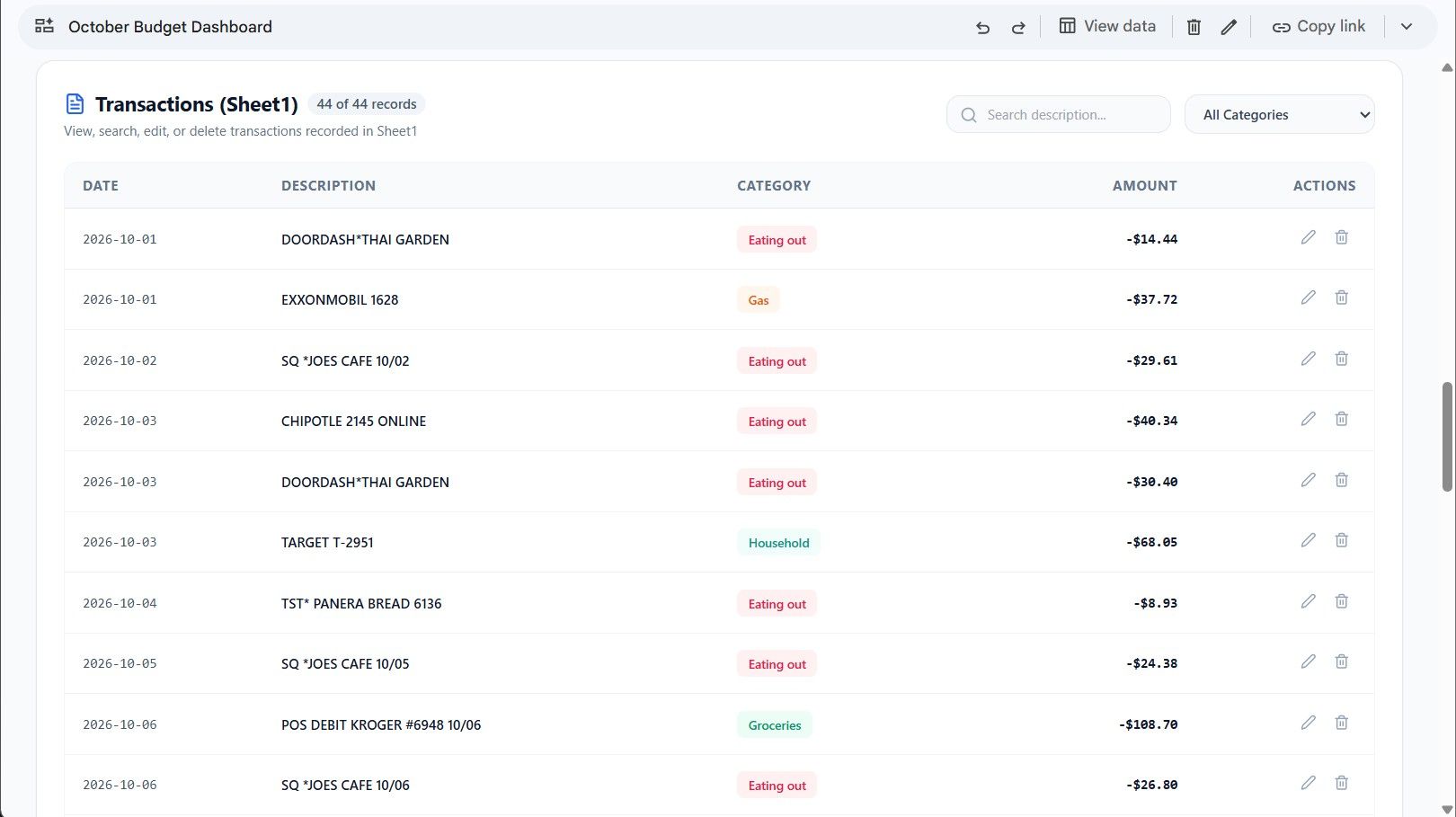Open the All Categories filter dropdown

1279,114
